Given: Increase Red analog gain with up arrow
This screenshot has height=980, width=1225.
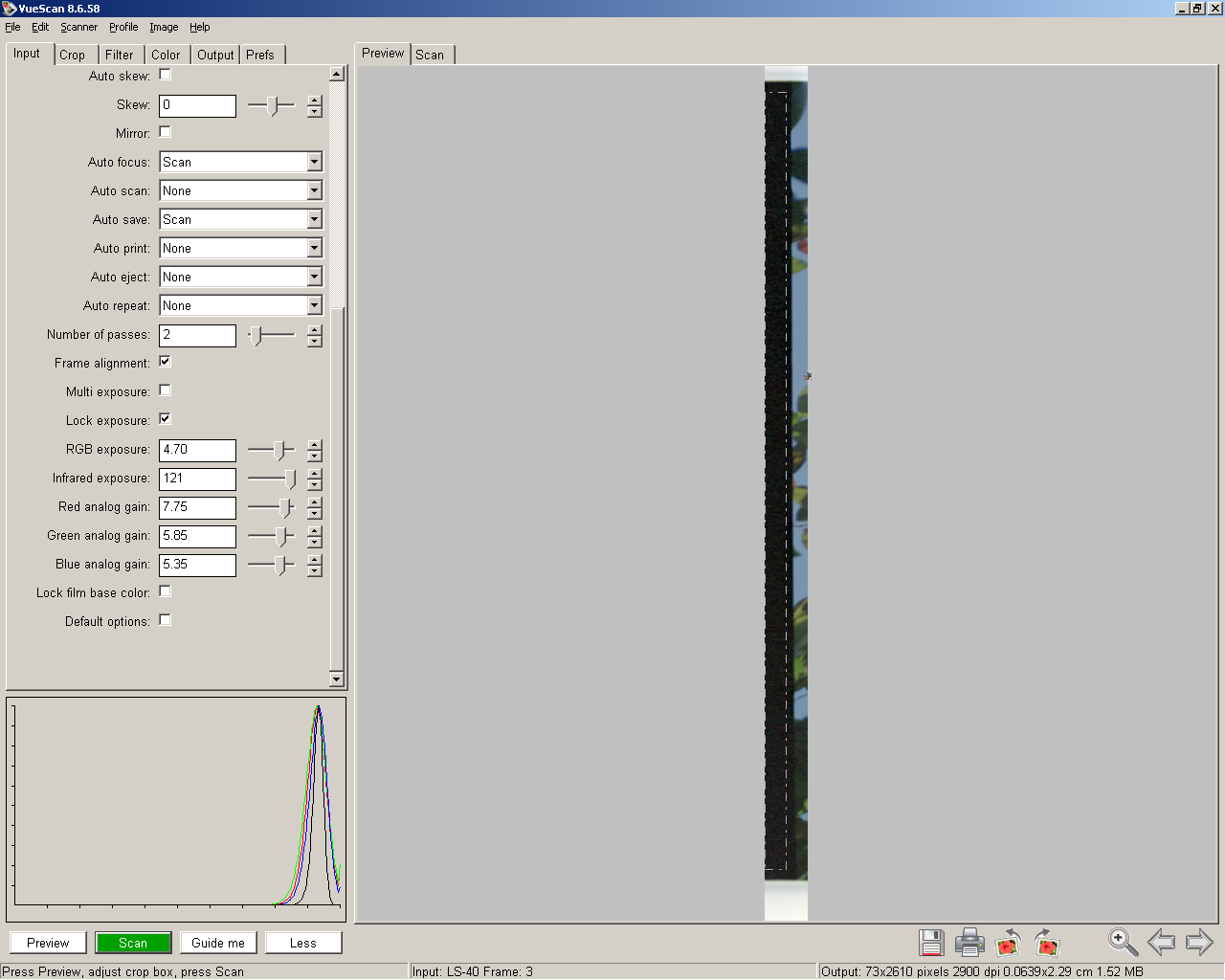Looking at the screenshot, I should click(315, 502).
